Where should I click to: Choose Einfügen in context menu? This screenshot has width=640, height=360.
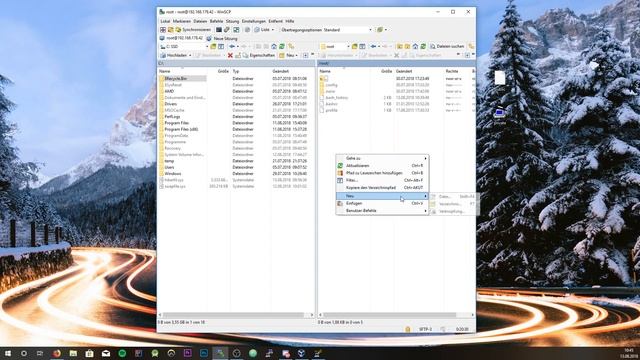coord(382,203)
